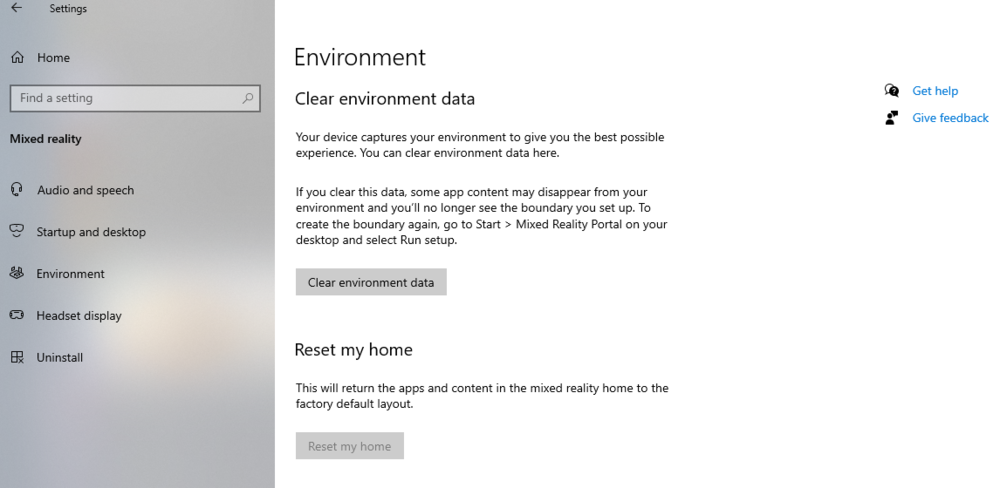This screenshot has width=1000, height=488.
Task: Go to Startup and desktop settings
Action: 91,232
